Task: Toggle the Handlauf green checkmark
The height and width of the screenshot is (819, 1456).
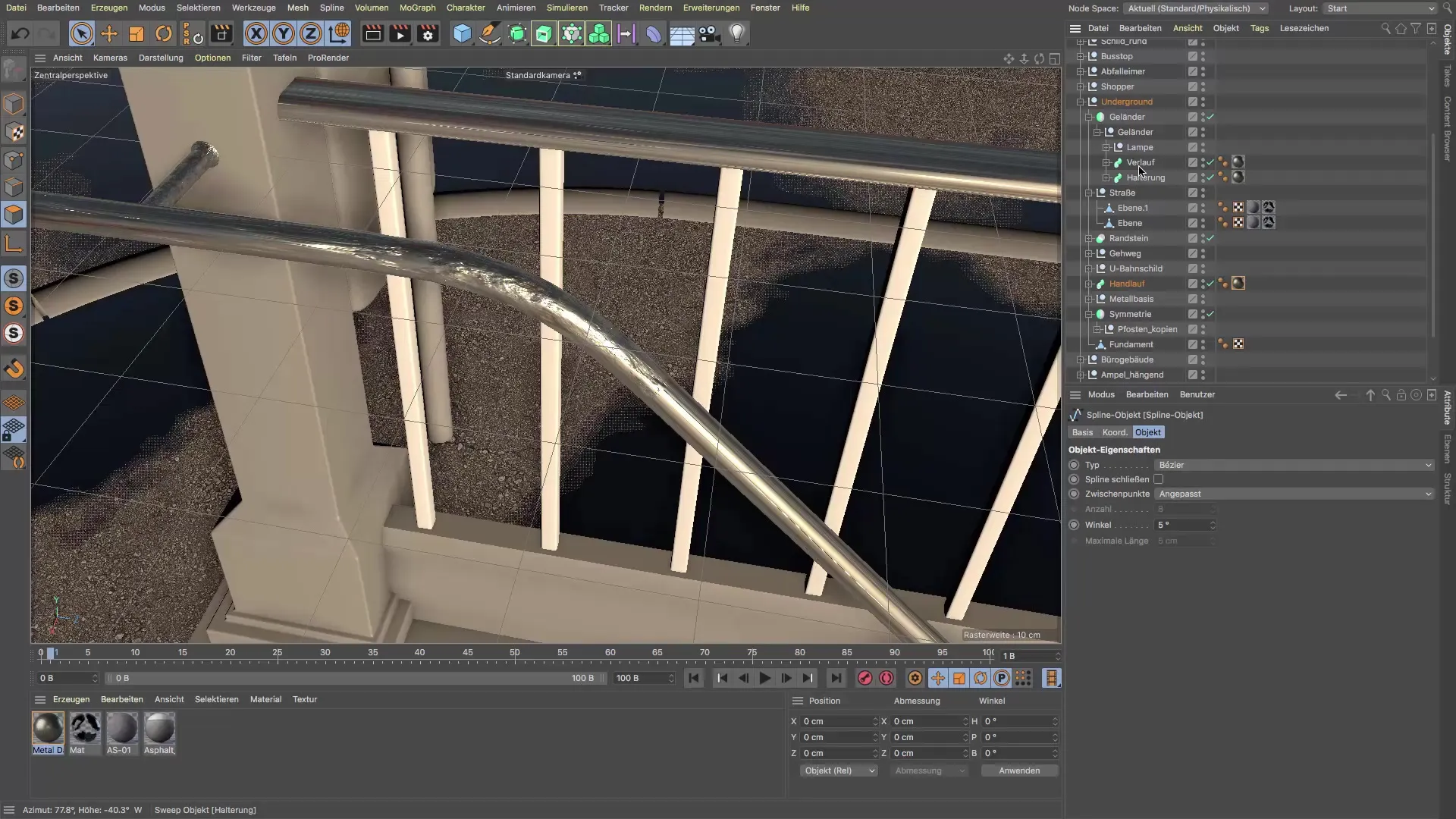Action: pyautogui.click(x=1210, y=284)
